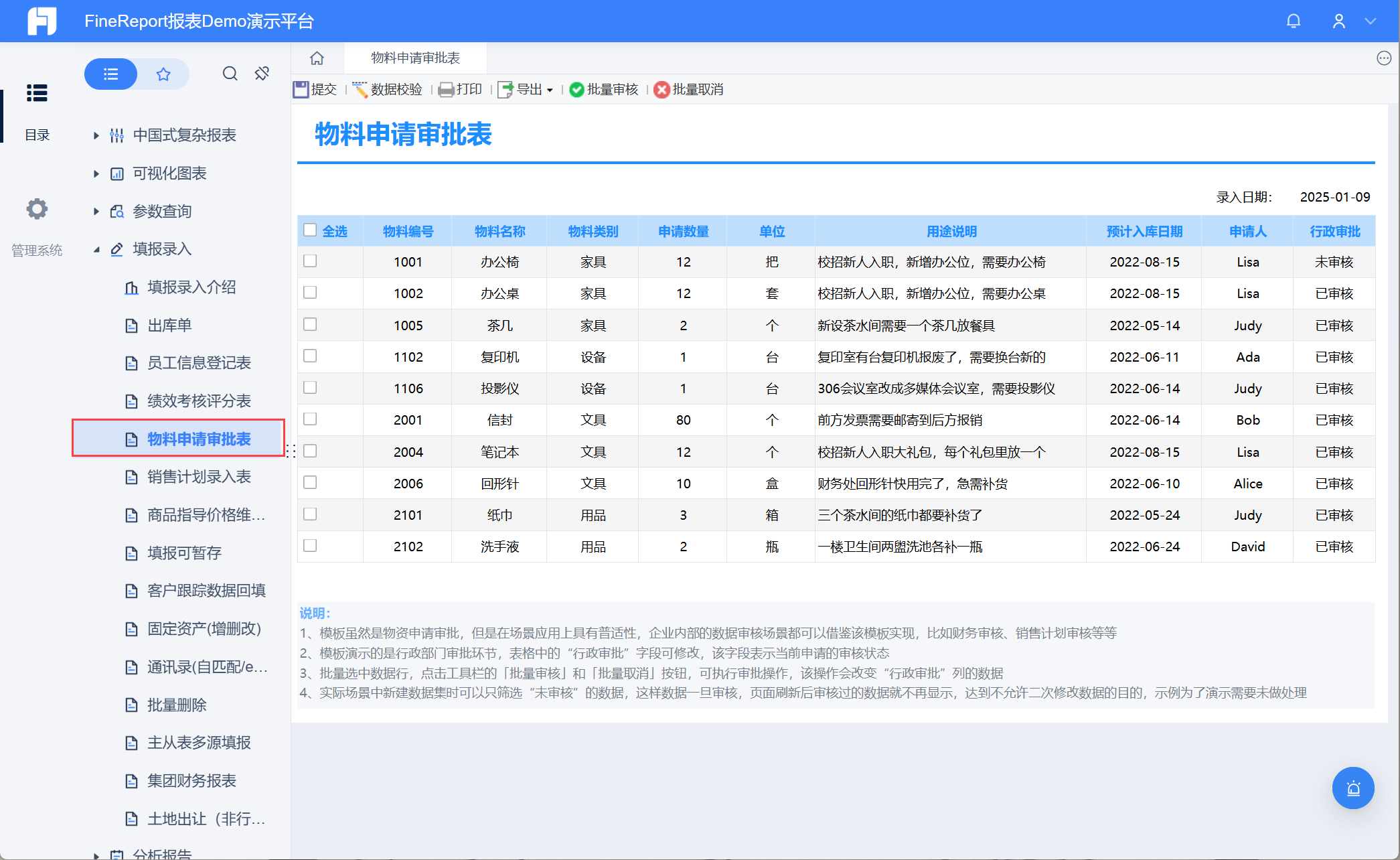Open the more options ellipsis icon
Image resolution: width=1400 pixels, height=860 pixels.
[x=1383, y=58]
